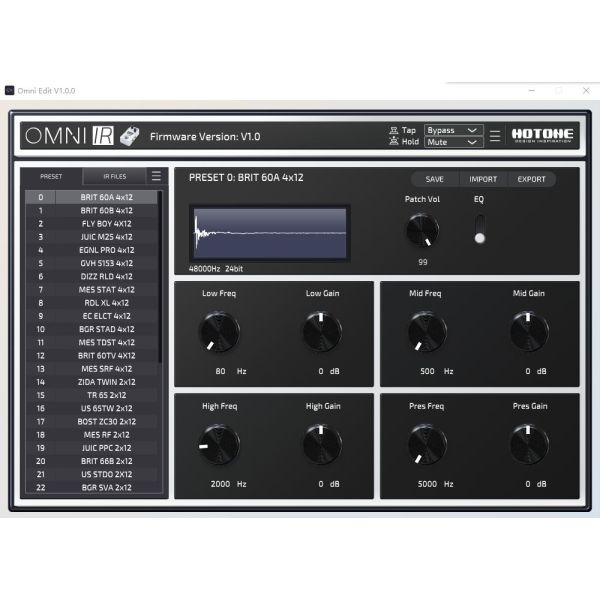Image resolution: width=600 pixels, height=600 pixels.
Task: Click the Omni IR pedal icon
Action: 129,136
